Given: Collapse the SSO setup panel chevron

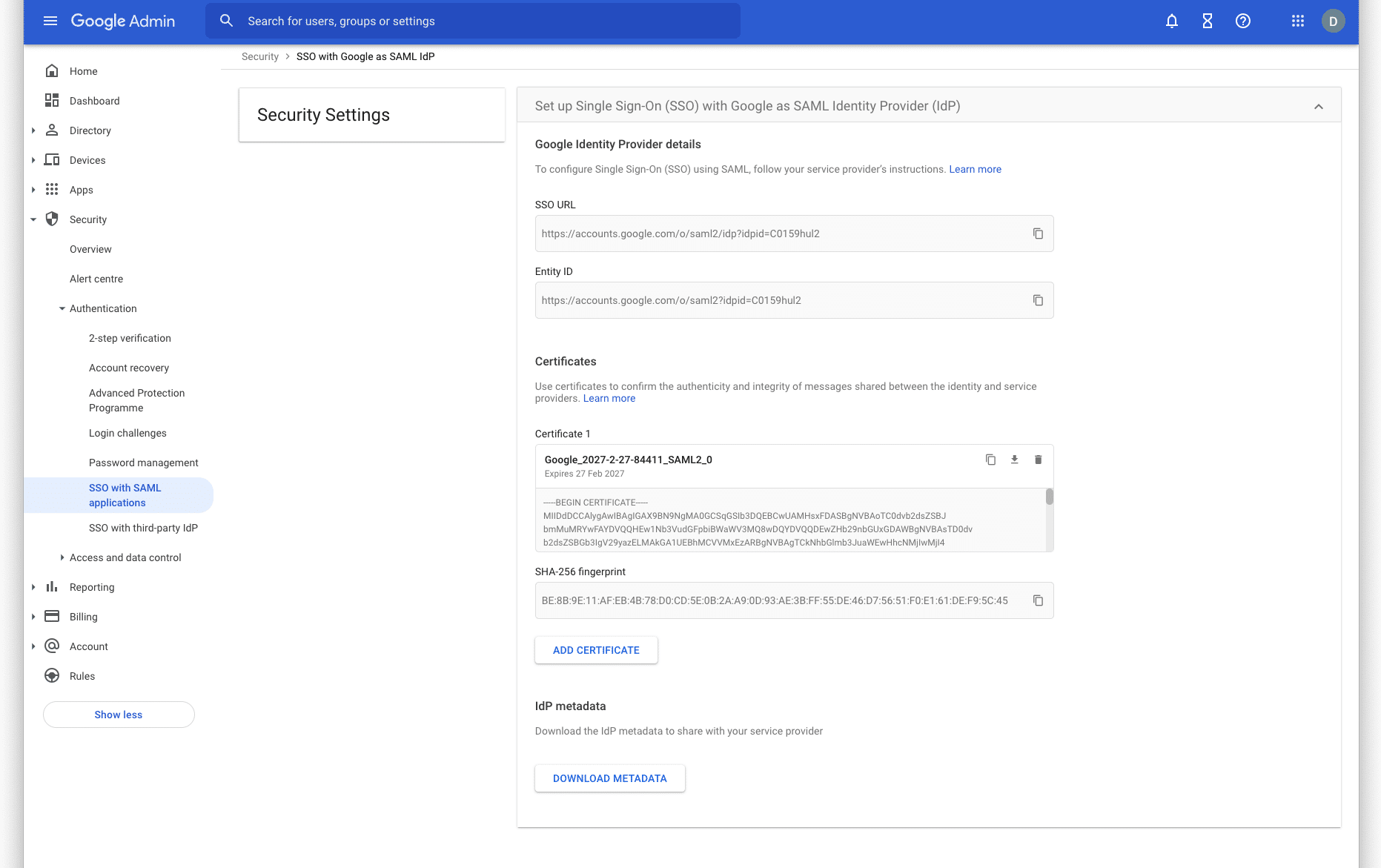Looking at the screenshot, I should [x=1319, y=107].
